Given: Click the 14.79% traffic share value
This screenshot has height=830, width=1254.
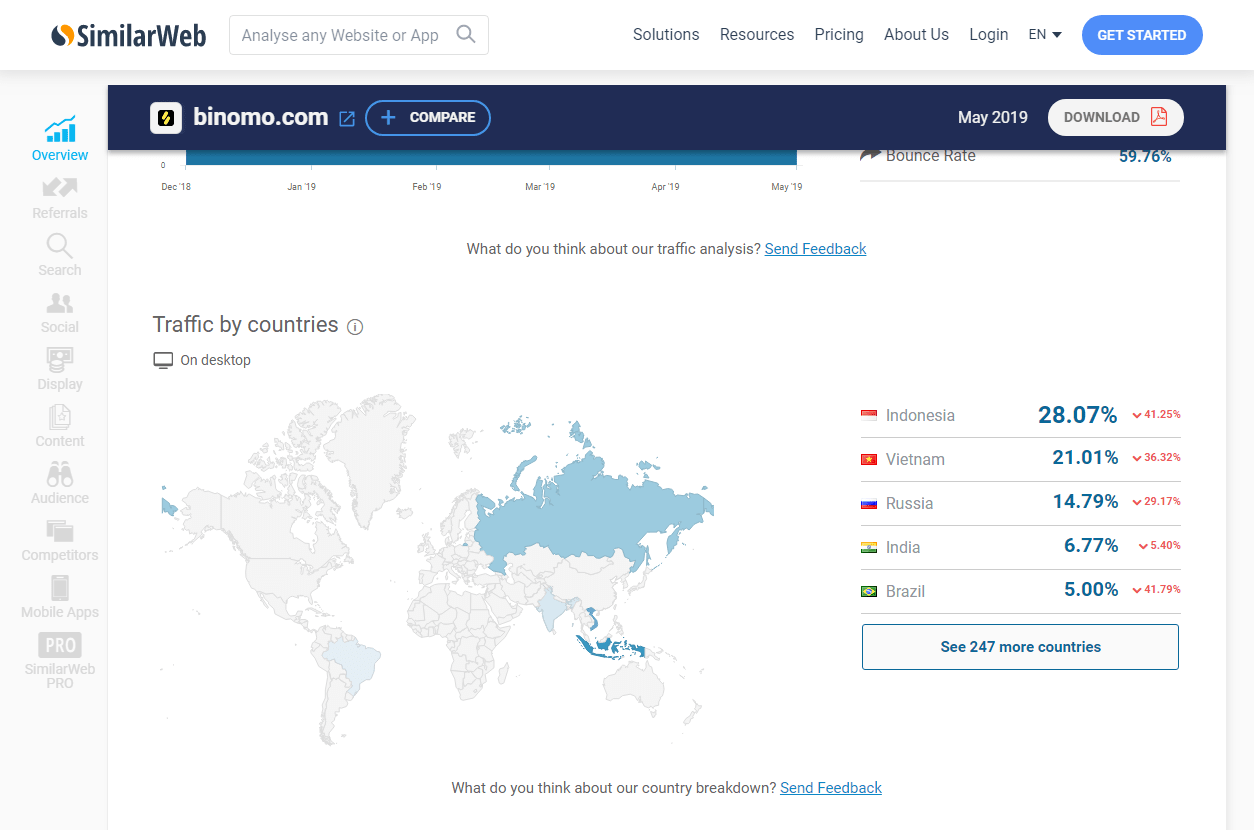Looking at the screenshot, I should (1085, 502).
